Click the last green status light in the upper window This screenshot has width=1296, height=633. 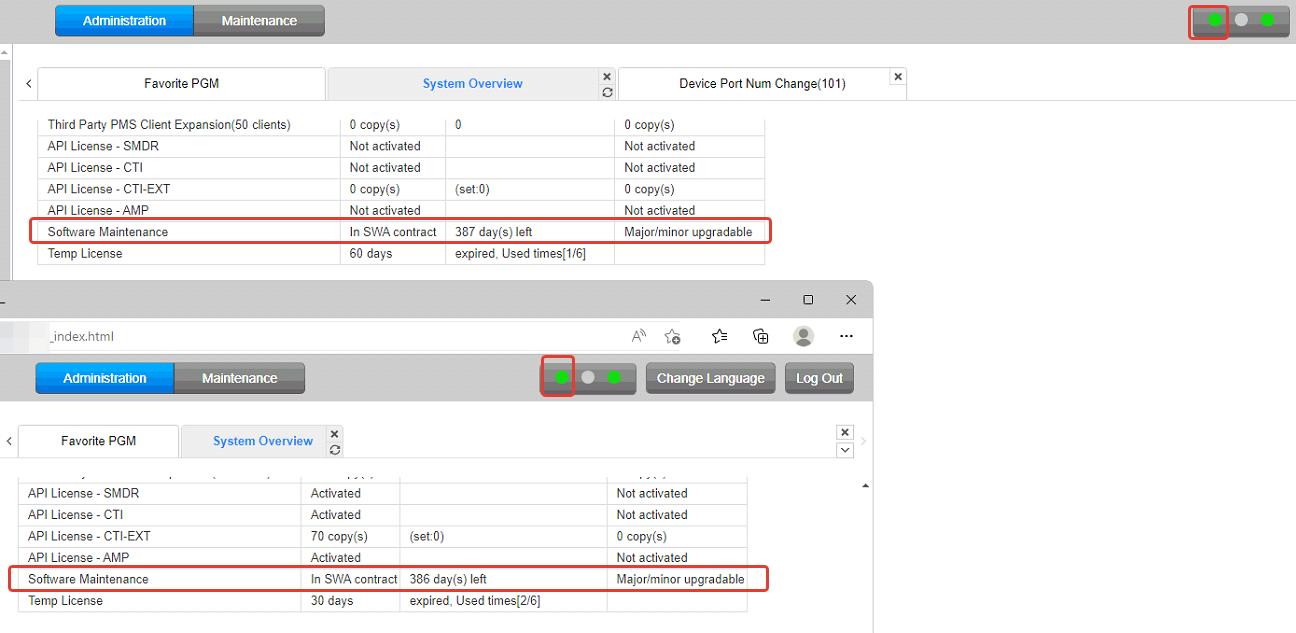coord(1267,19)
